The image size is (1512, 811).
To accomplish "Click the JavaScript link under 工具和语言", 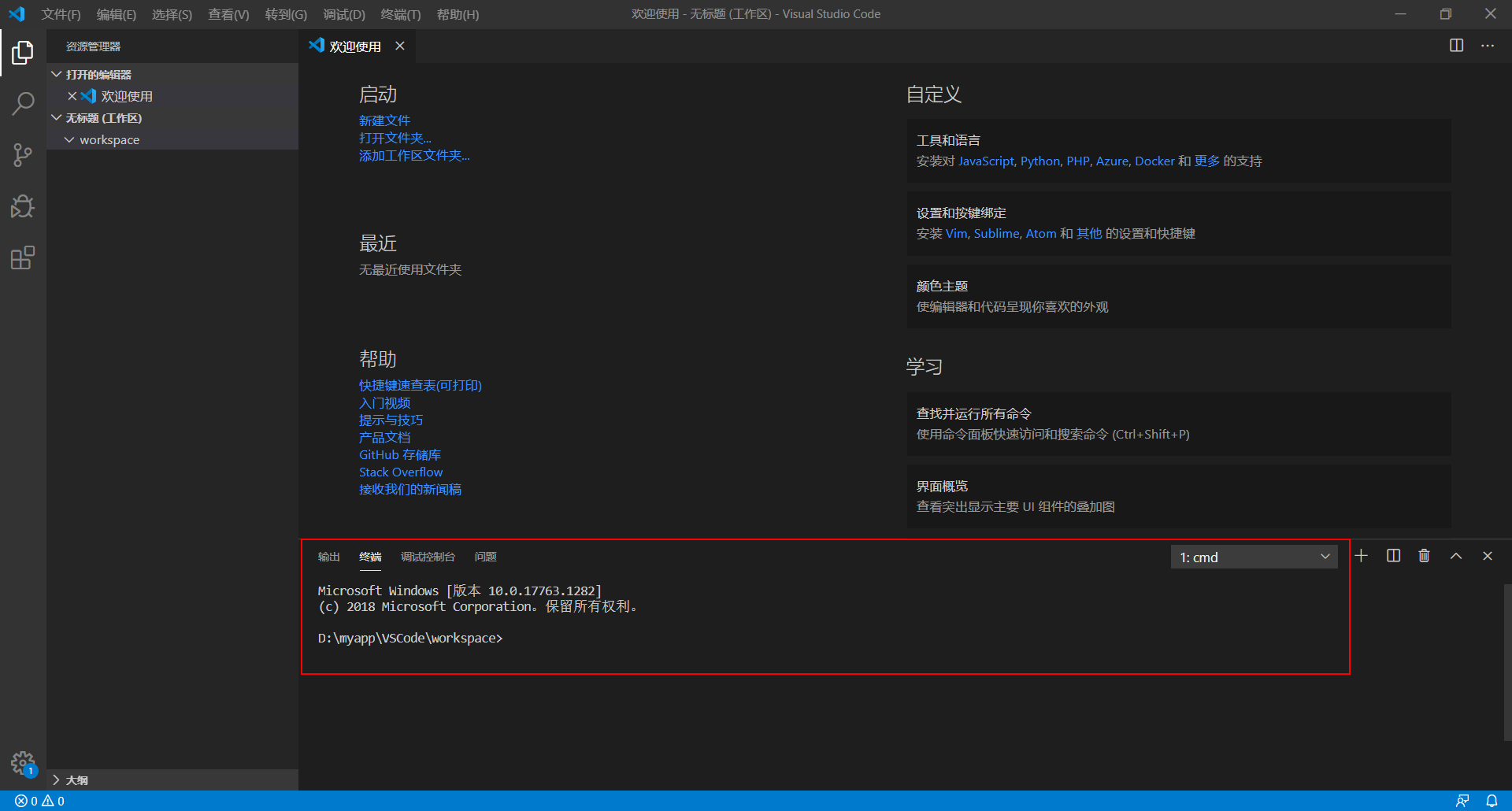I will point(986,161).
